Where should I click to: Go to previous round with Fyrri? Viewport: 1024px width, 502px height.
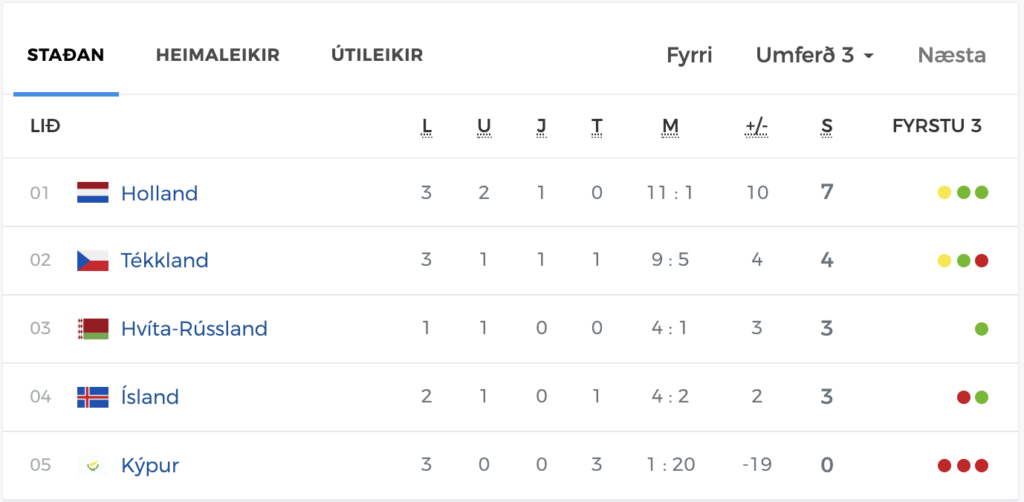pyautogui.click(x=689, y=55)
